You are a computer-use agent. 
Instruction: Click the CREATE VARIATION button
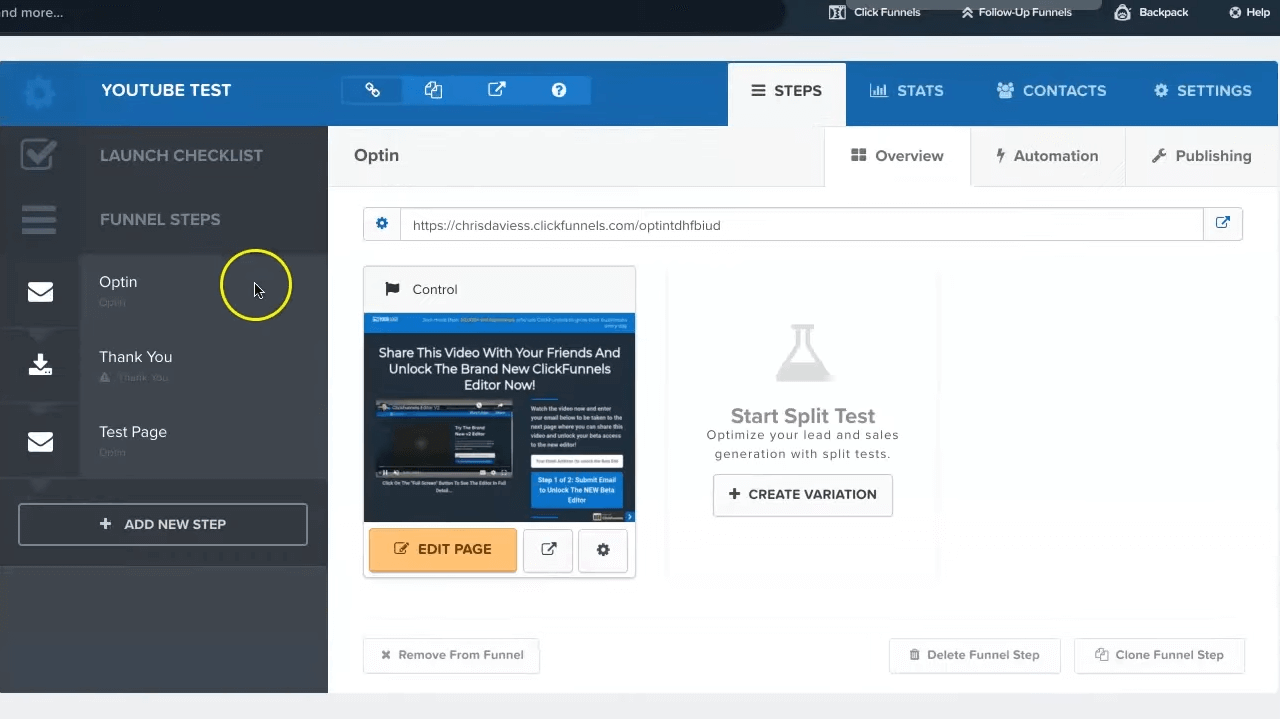(x=803, y=494)
